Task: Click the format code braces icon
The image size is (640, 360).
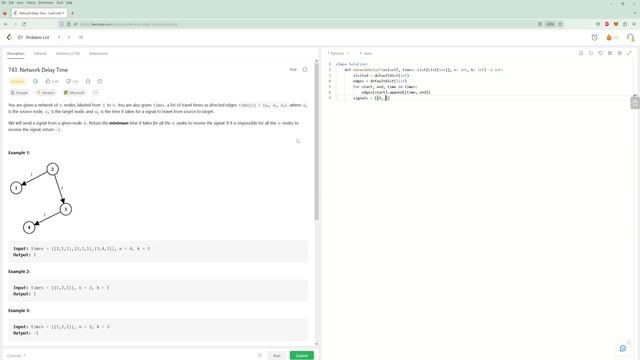Action: tap(591, 53)
